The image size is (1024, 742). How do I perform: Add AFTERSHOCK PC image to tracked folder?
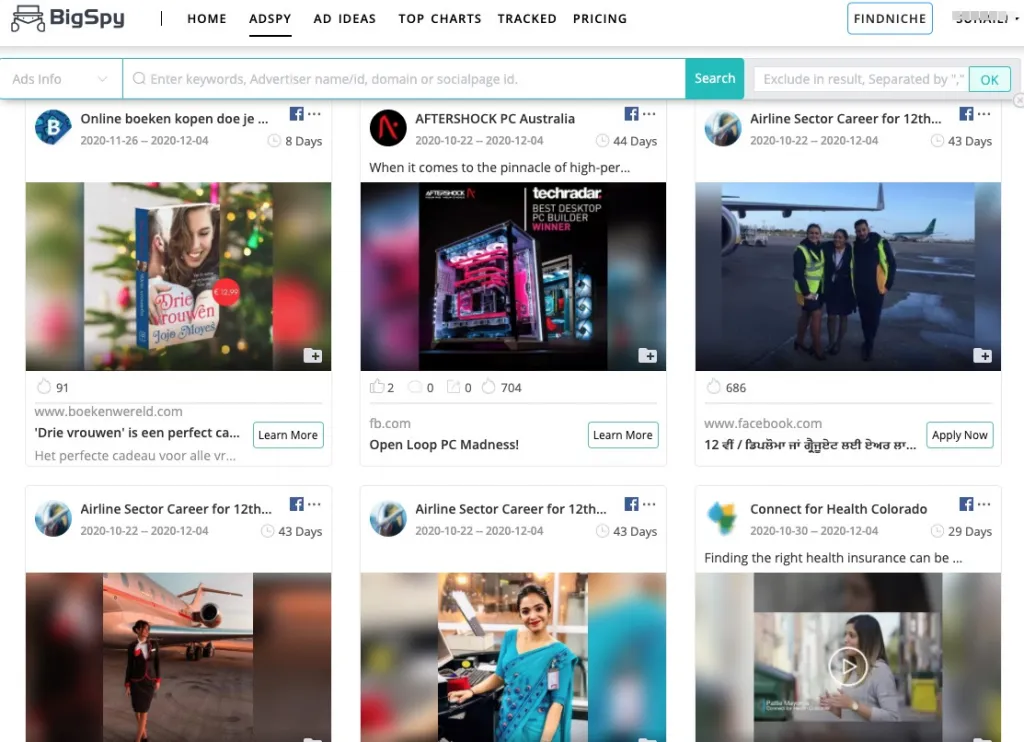(648, 355)
